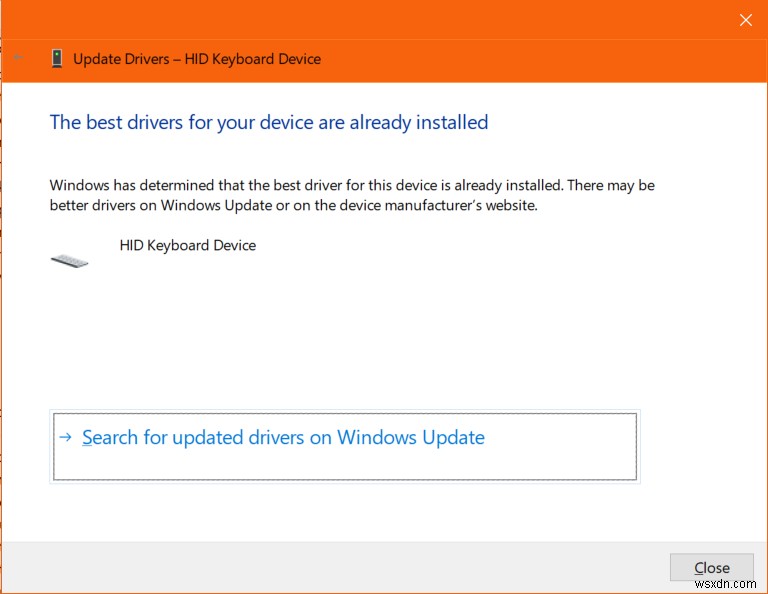Screen dimensions: 768x594
Task: Search for updated drivers on Windows Update
Action: [345, 447]
